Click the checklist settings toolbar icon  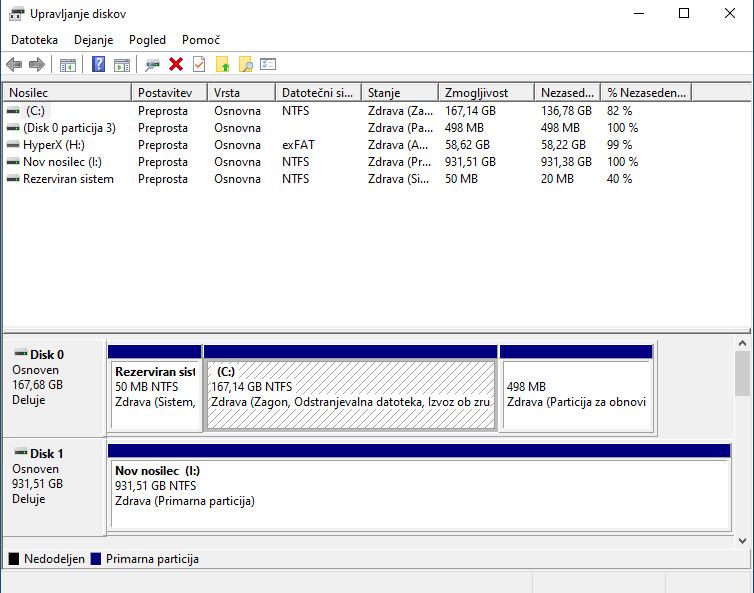tap(268, 63)
